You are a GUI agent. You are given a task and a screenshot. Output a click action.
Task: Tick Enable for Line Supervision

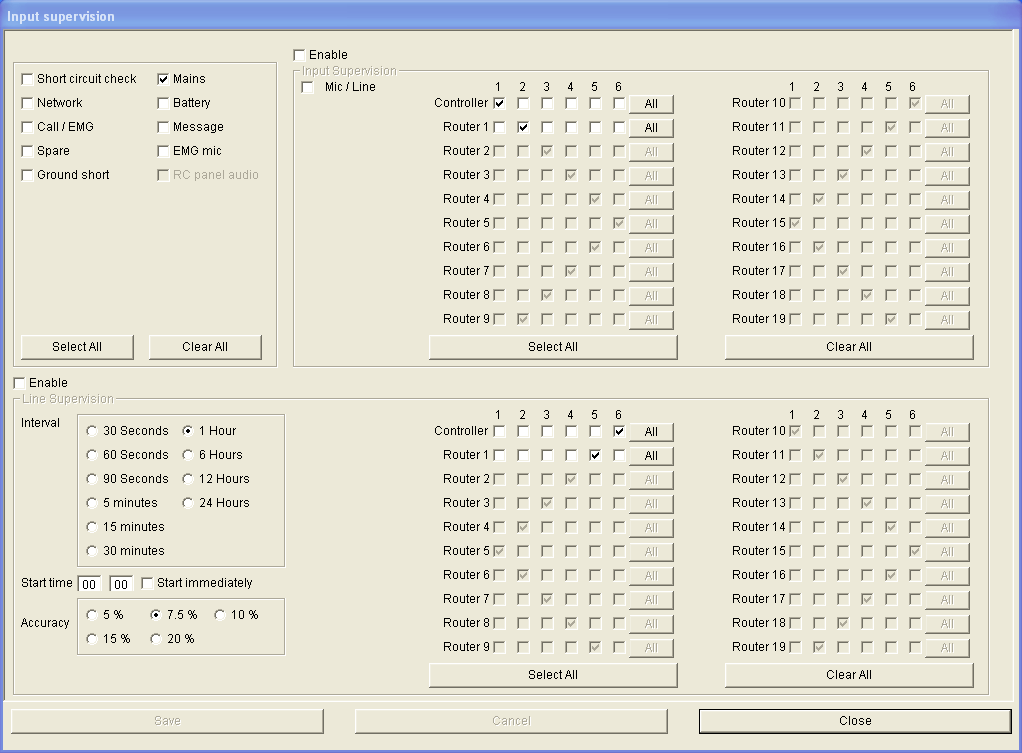pos(20,383)
